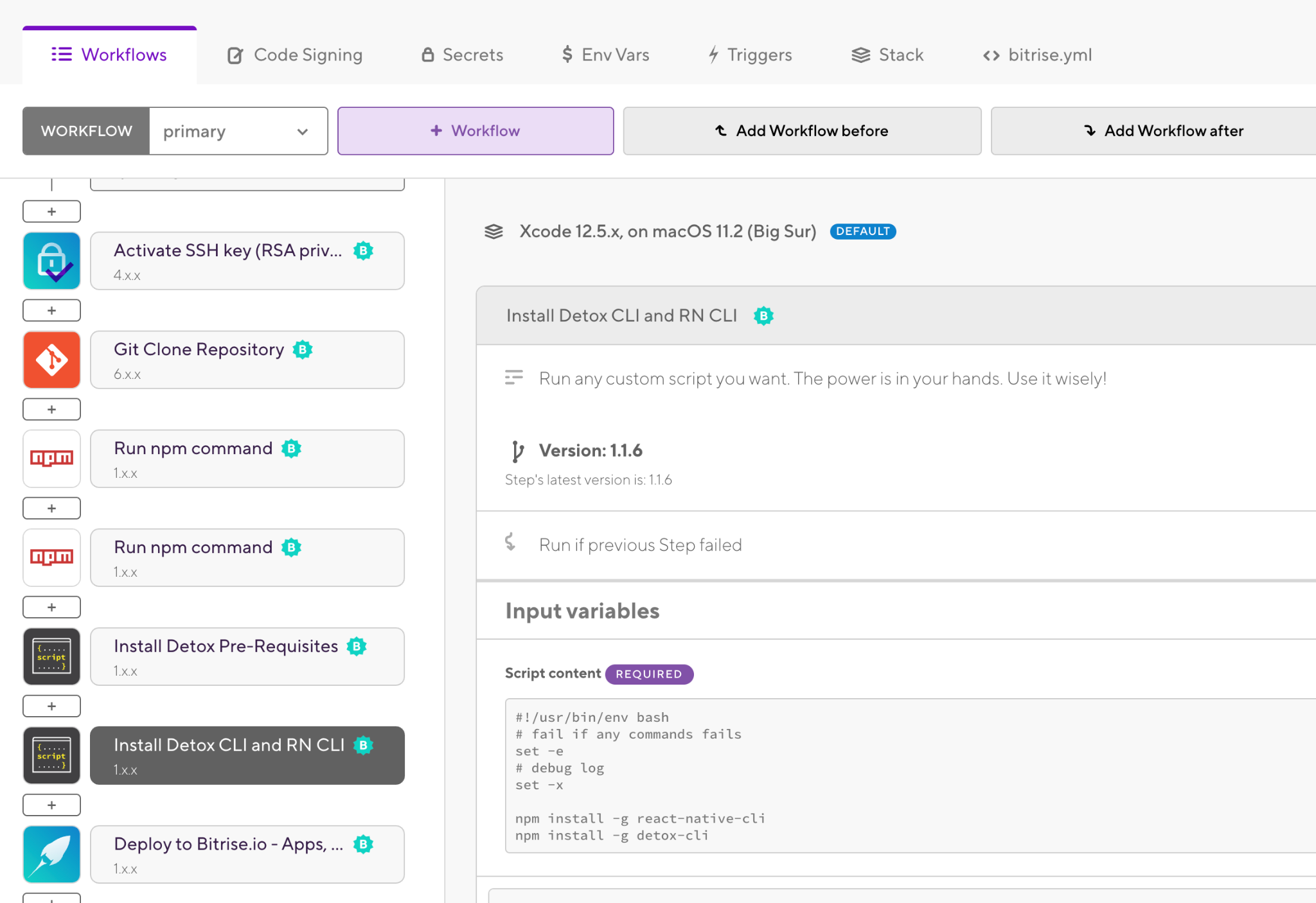
Task: Click the Git Clone Repository step icon
Action: (52, 360)
